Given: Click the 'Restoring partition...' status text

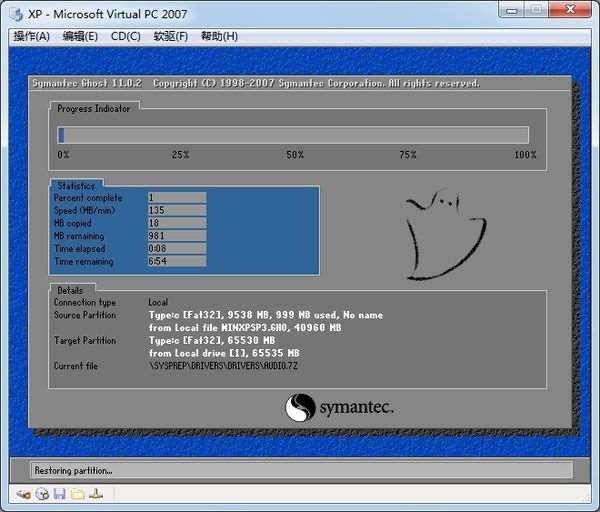Looking at the screenshot, I should 73,470.
